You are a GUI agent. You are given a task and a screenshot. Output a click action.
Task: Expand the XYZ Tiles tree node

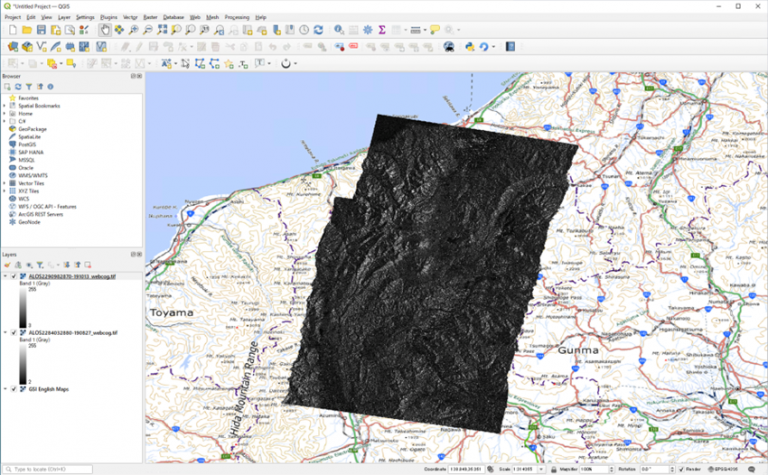click(x=4, y=191)
